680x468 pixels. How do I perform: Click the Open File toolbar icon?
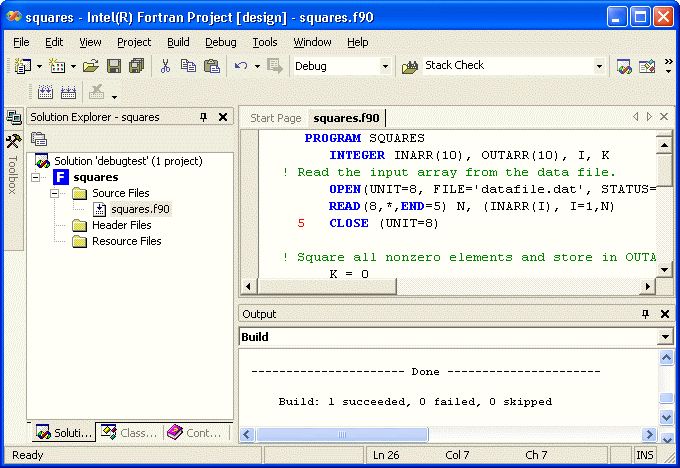(91, 66)
